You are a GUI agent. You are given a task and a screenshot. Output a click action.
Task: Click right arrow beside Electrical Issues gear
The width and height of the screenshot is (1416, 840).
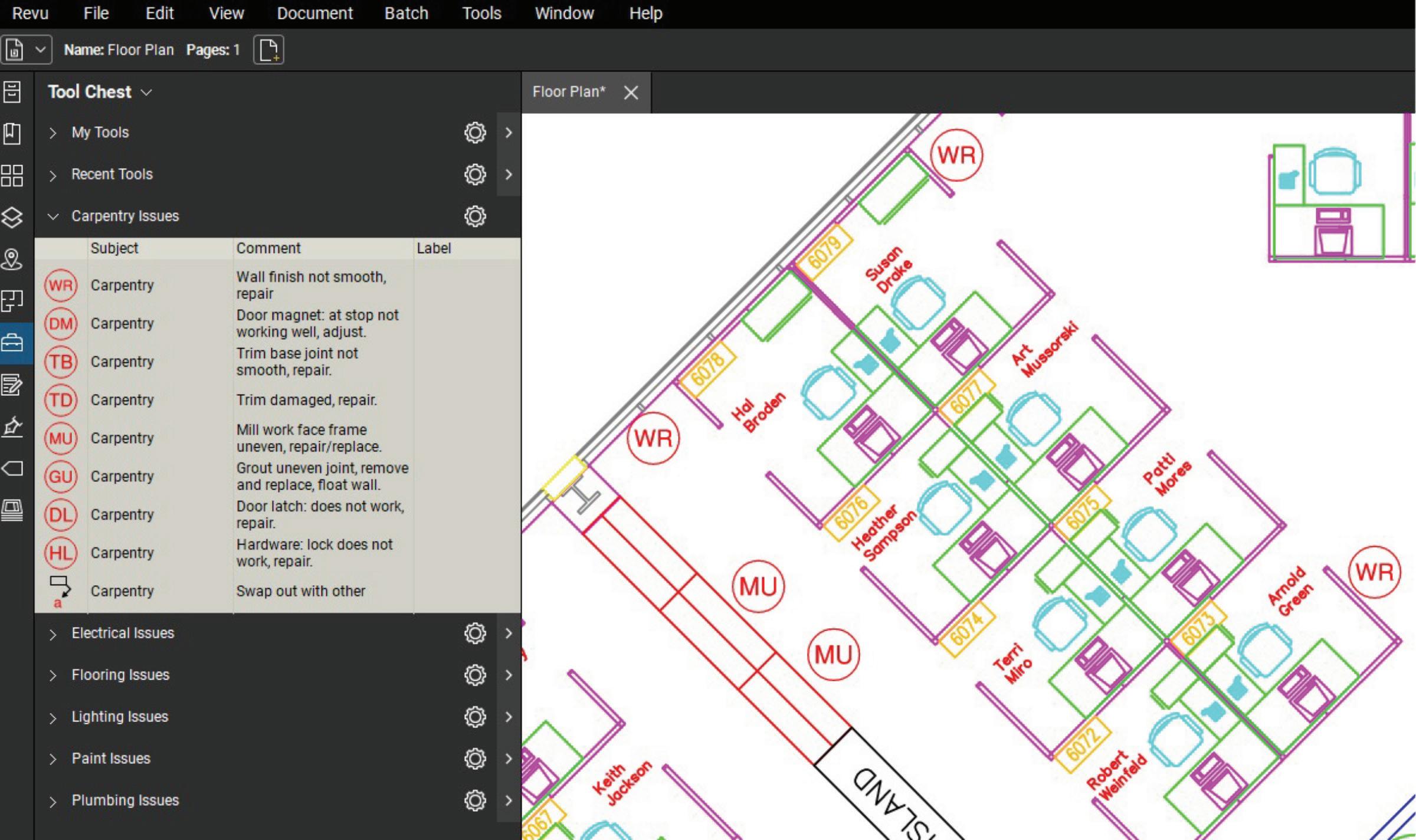[509, 634]
